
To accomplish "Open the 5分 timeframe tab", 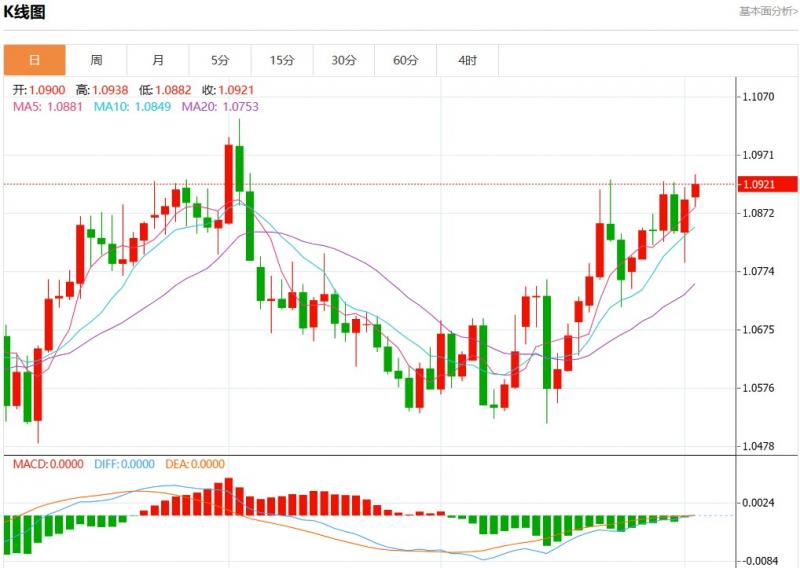I will pos(220,60).
